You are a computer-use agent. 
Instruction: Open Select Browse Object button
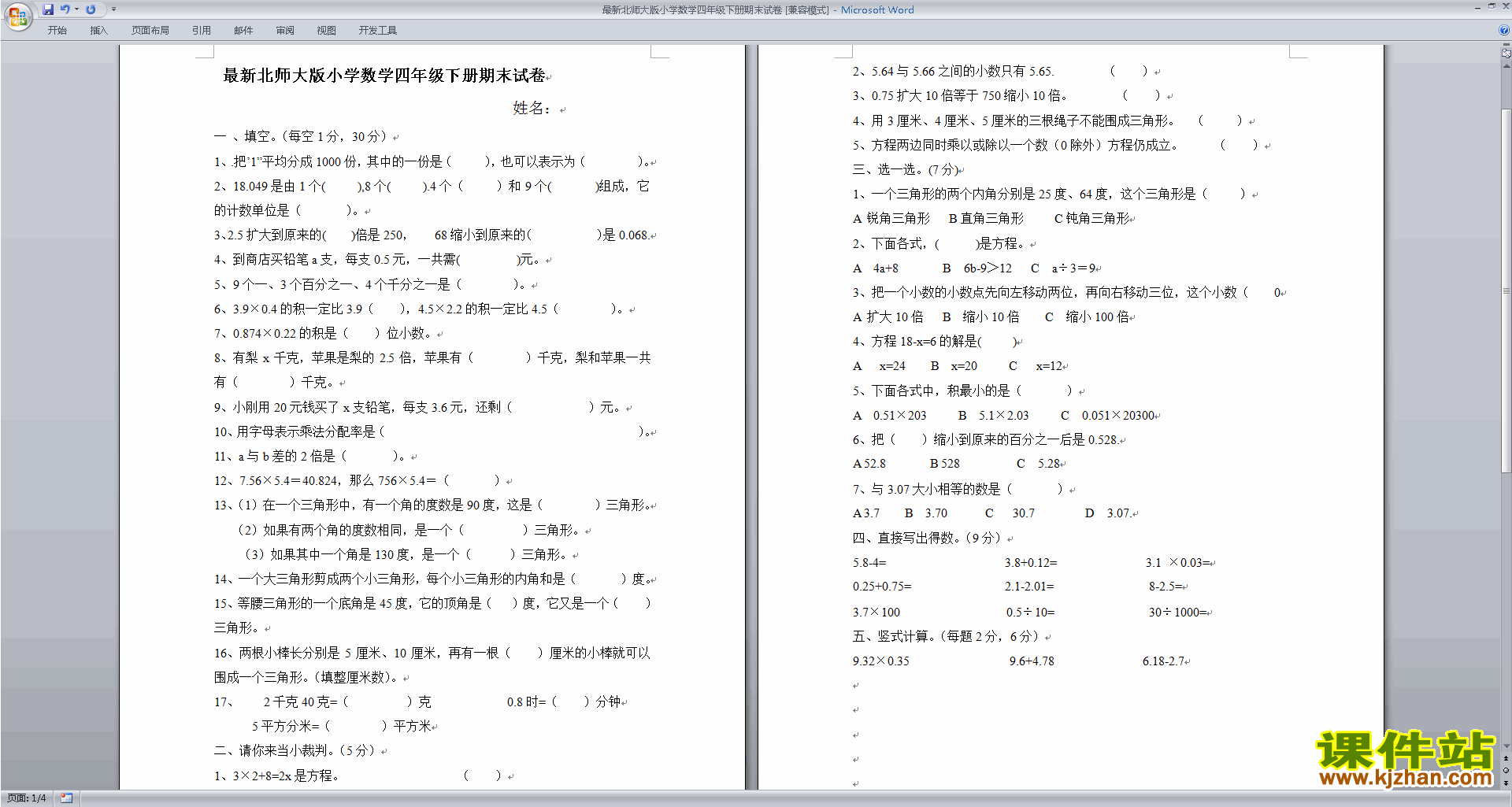click(x=1506, y=770)
